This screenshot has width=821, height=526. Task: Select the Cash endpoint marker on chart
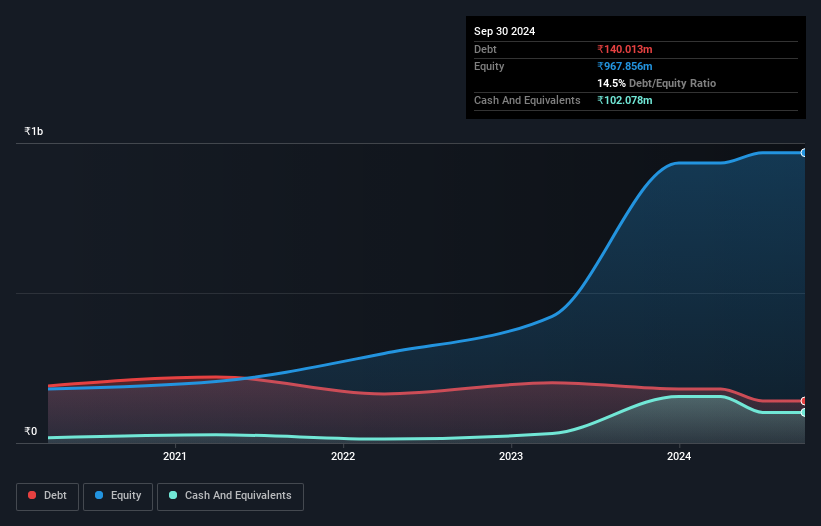pos(803,412)
